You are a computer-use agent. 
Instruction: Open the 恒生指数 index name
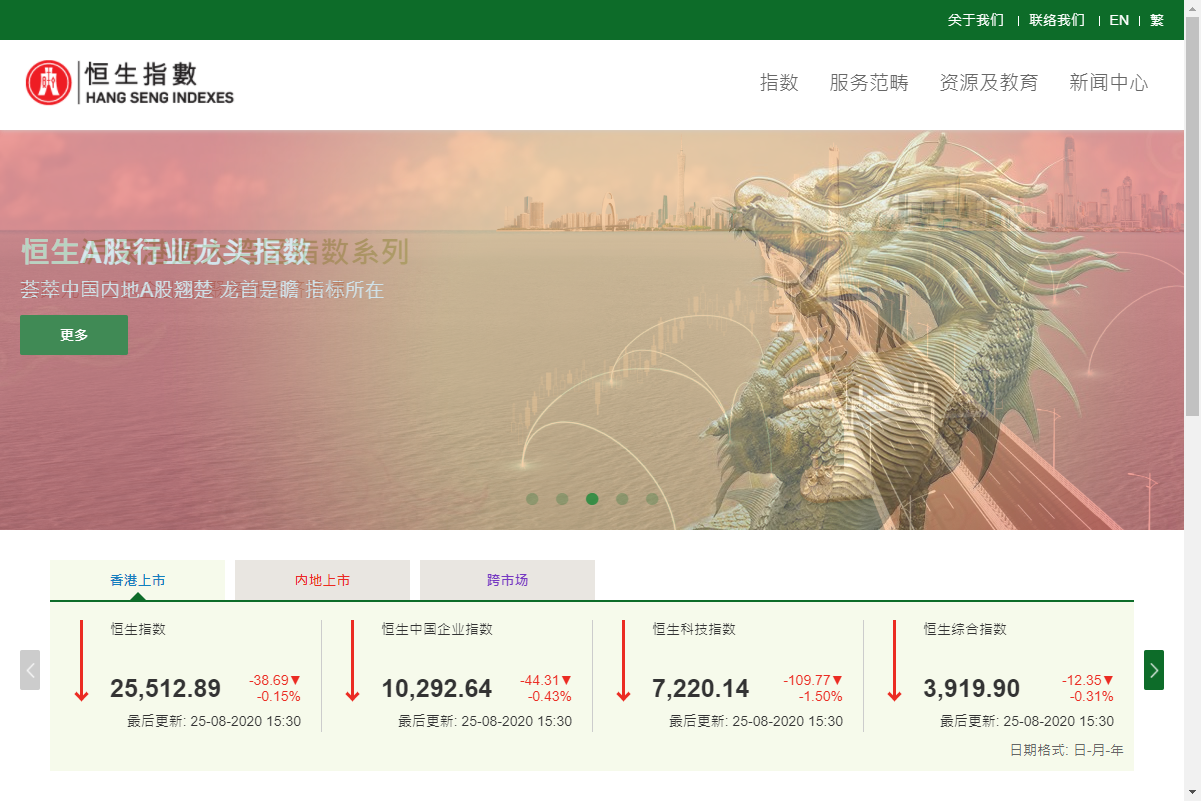138,629
